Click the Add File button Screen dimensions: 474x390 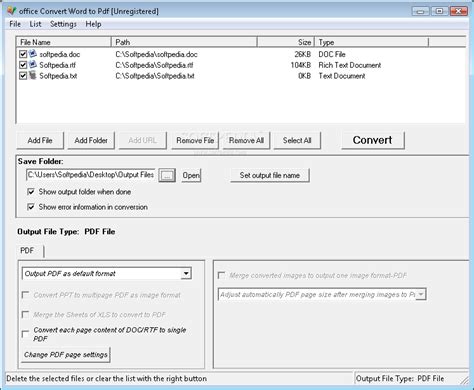[40, 140]
